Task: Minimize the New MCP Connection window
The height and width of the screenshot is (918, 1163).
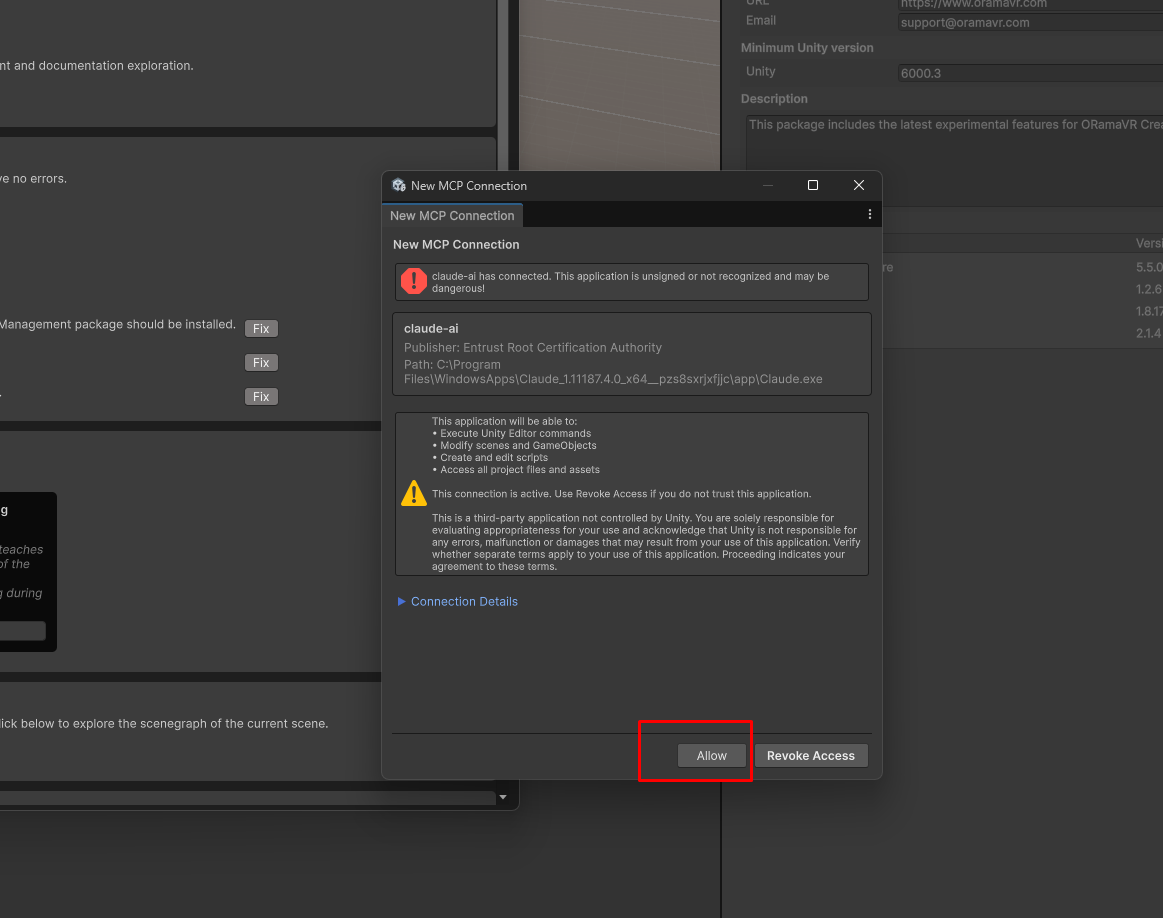Action: pyautogui.click(x=768, y=185)
